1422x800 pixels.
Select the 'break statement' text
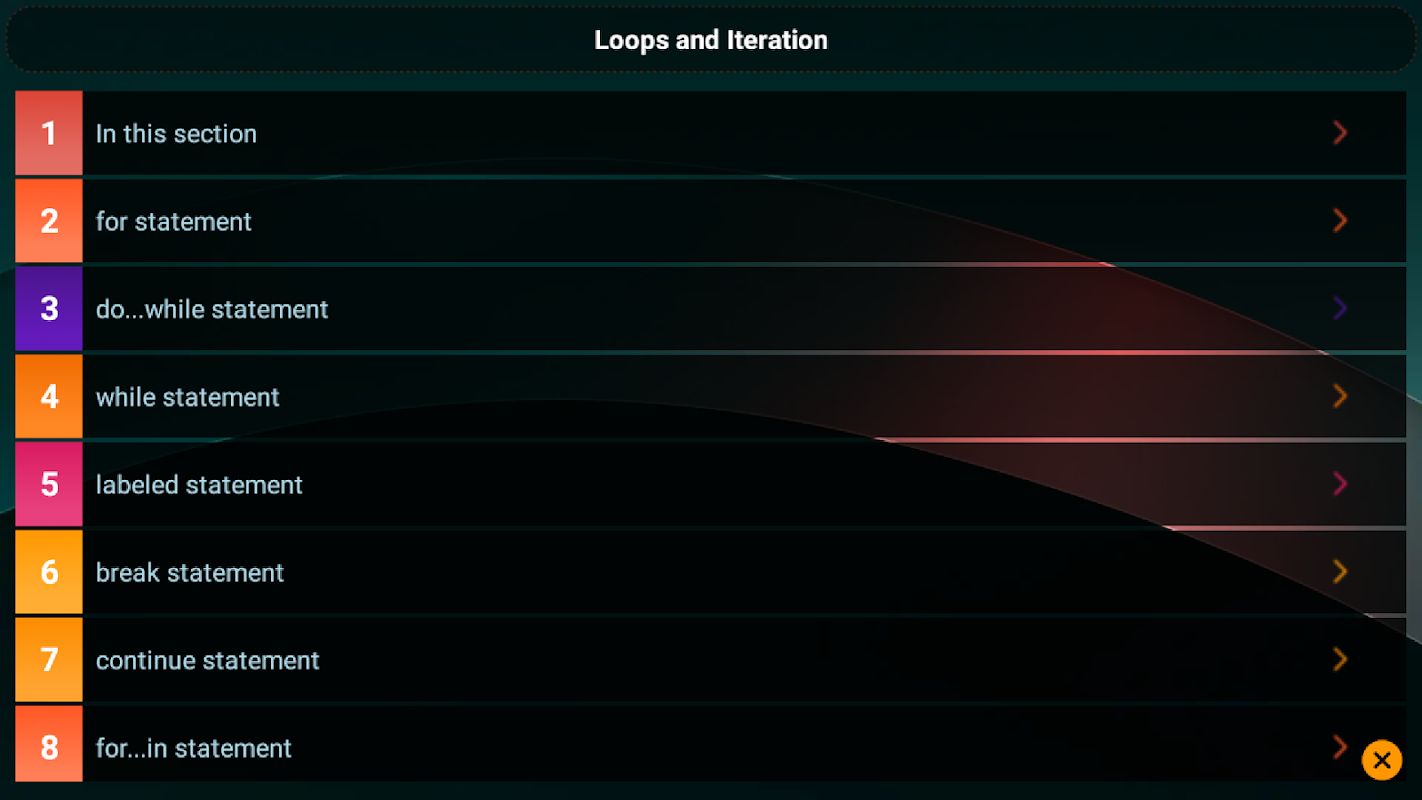pyautogui.click(x=190, y=573)
